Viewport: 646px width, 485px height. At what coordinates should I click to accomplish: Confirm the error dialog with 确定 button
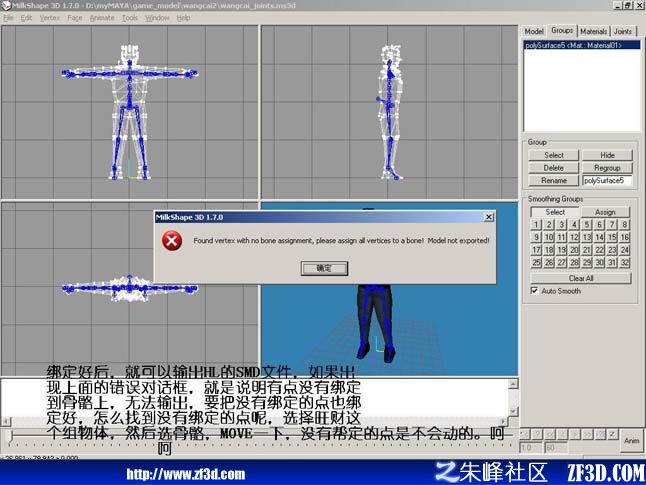pos(324,268)
